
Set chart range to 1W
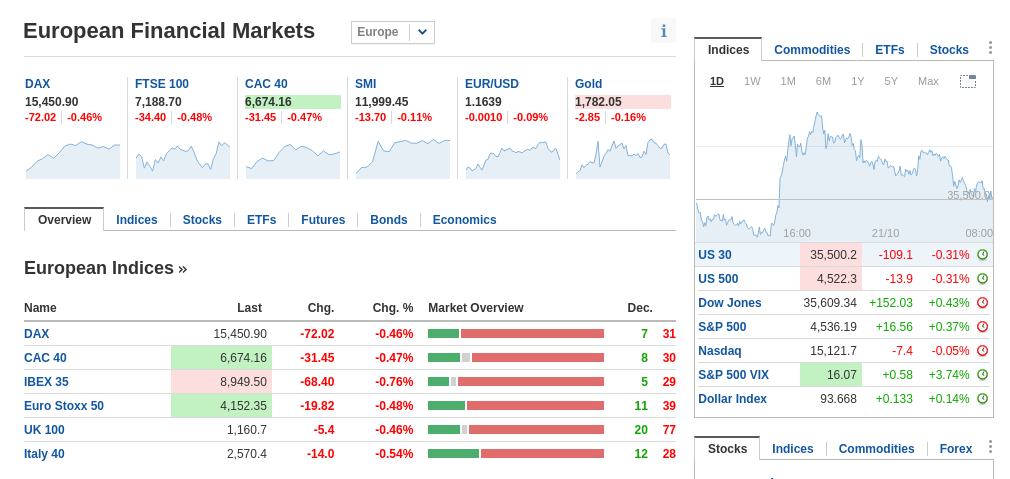coord(752,81)
